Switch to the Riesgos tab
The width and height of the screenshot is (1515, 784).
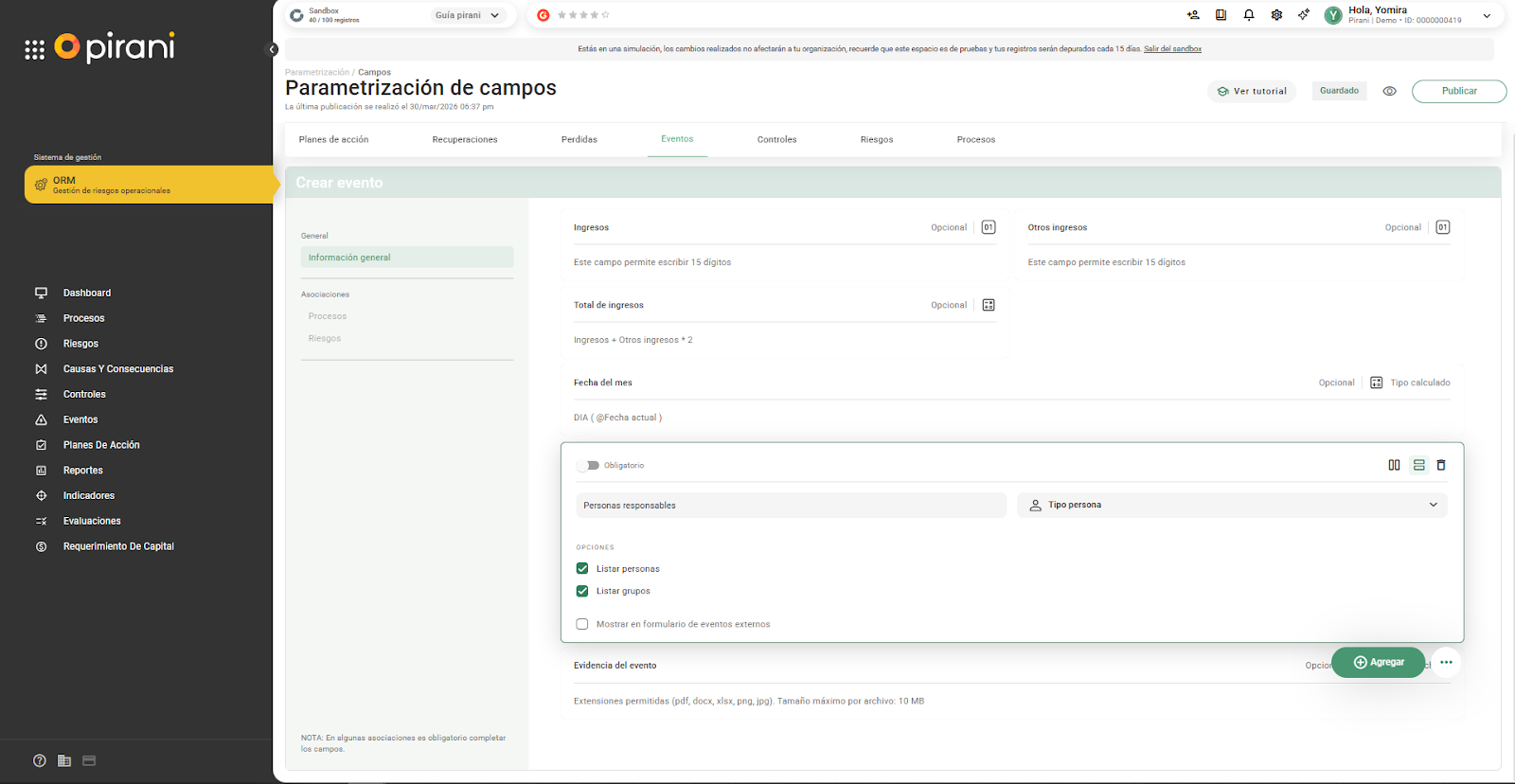876,139
